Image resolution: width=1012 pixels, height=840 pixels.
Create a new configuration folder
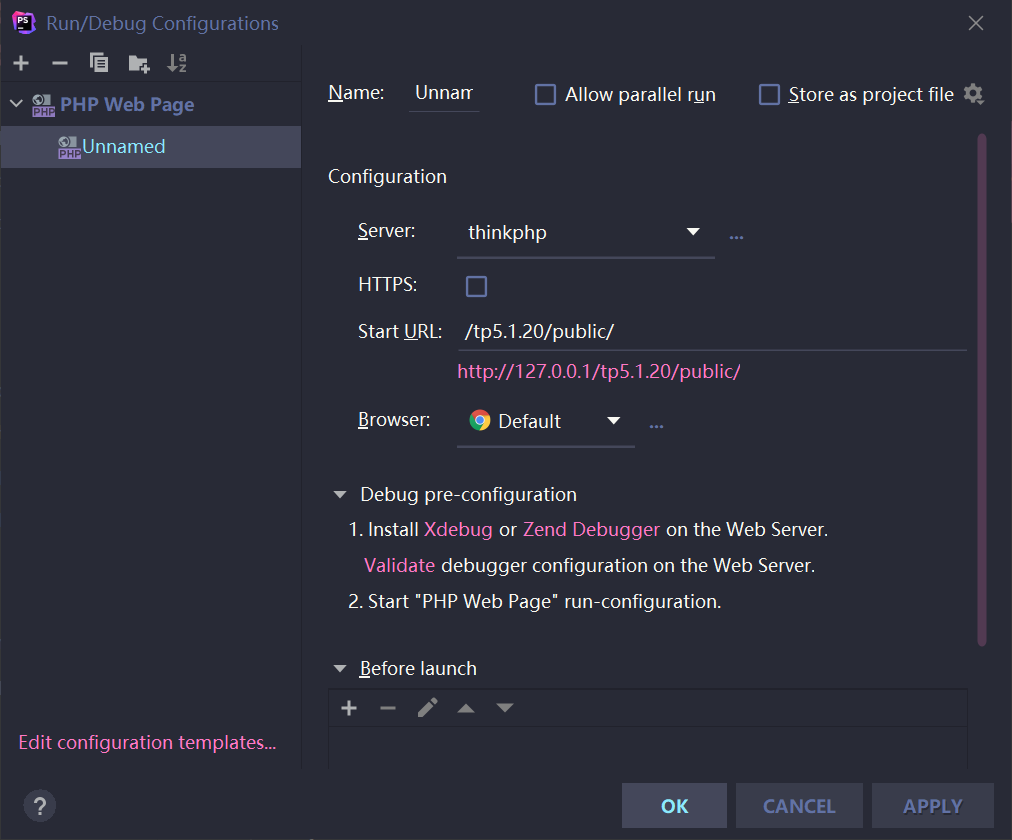point(138,62)
